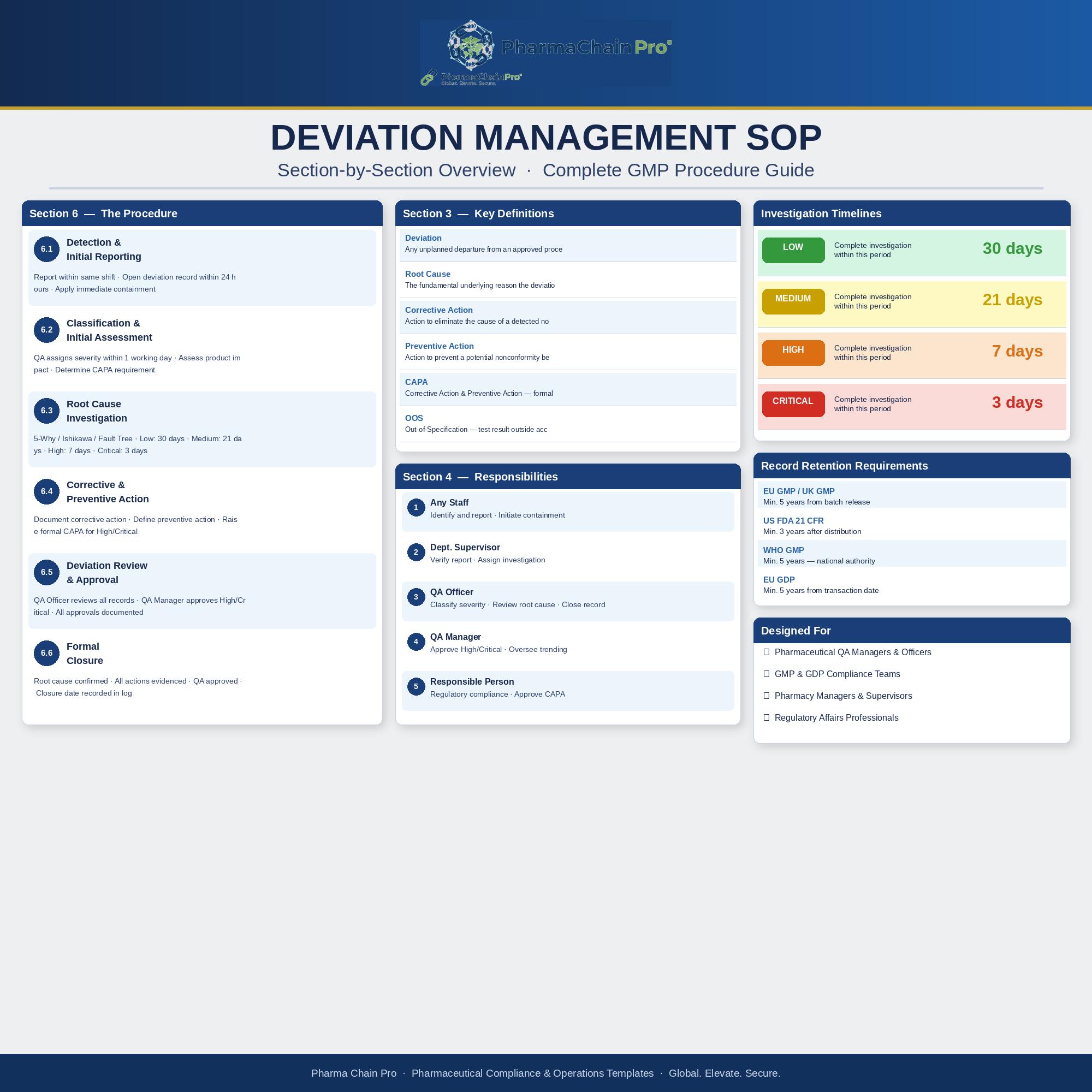Expand the Section 3 Key Definitions header
This screenshot has width=1092, height=1092.
pos(568,213)
